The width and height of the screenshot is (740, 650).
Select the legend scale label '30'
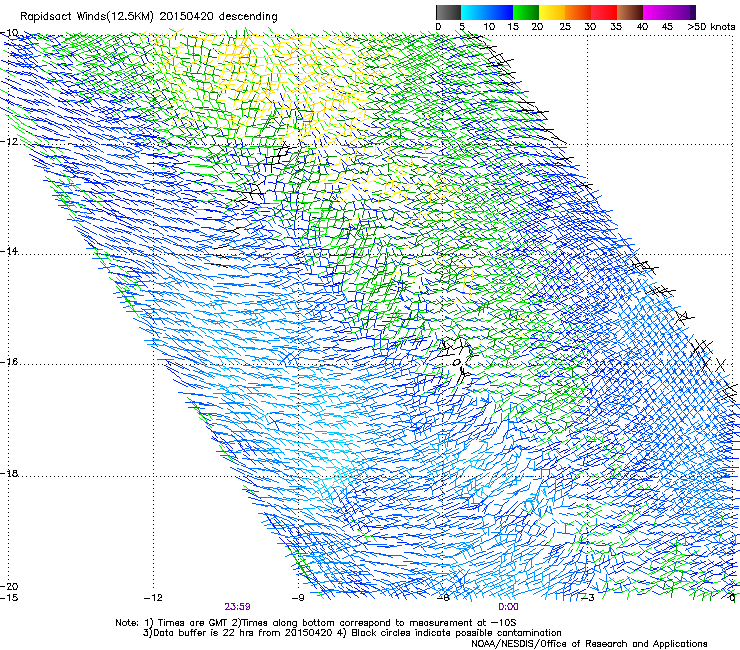(590, 27)
